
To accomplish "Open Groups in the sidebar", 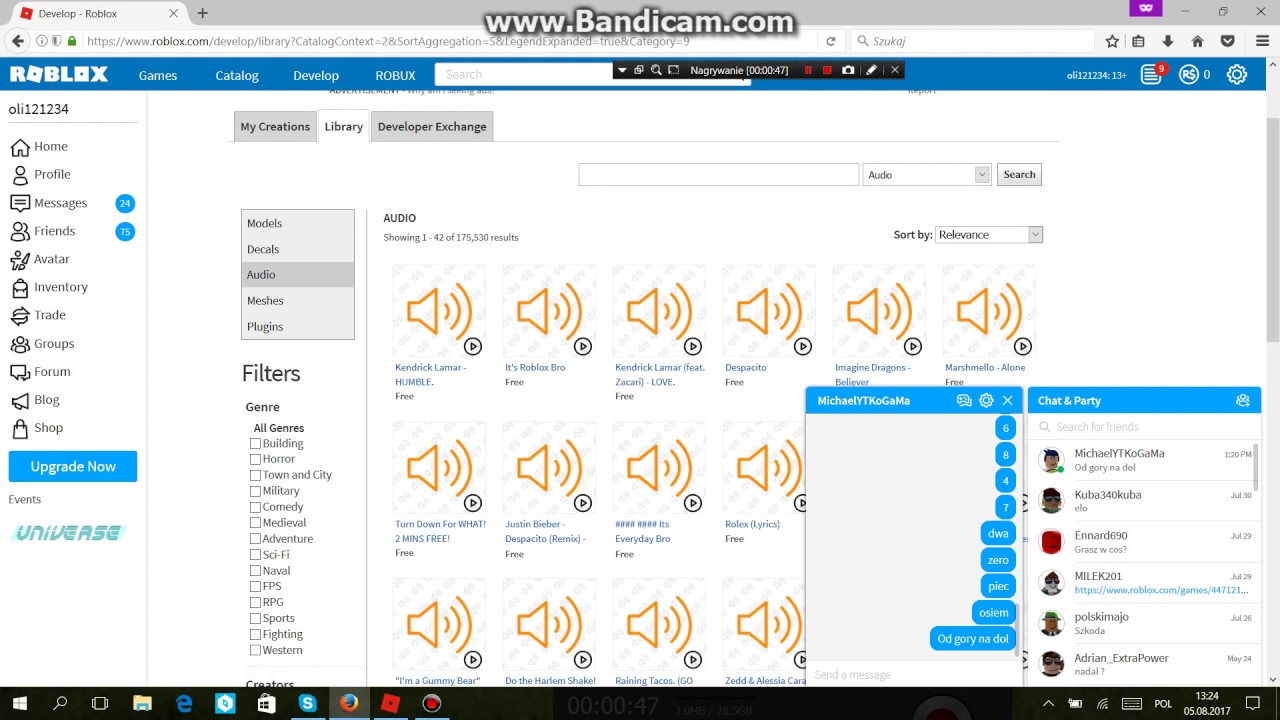I will 42,343.
